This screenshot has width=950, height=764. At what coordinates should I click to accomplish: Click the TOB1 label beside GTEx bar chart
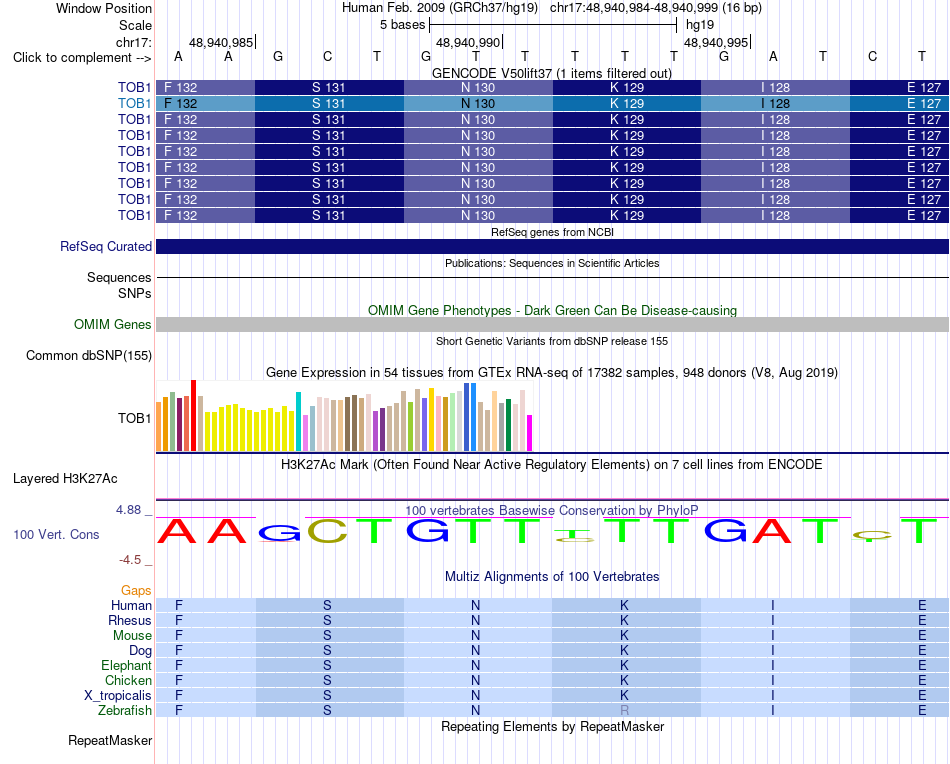point(135,418)
